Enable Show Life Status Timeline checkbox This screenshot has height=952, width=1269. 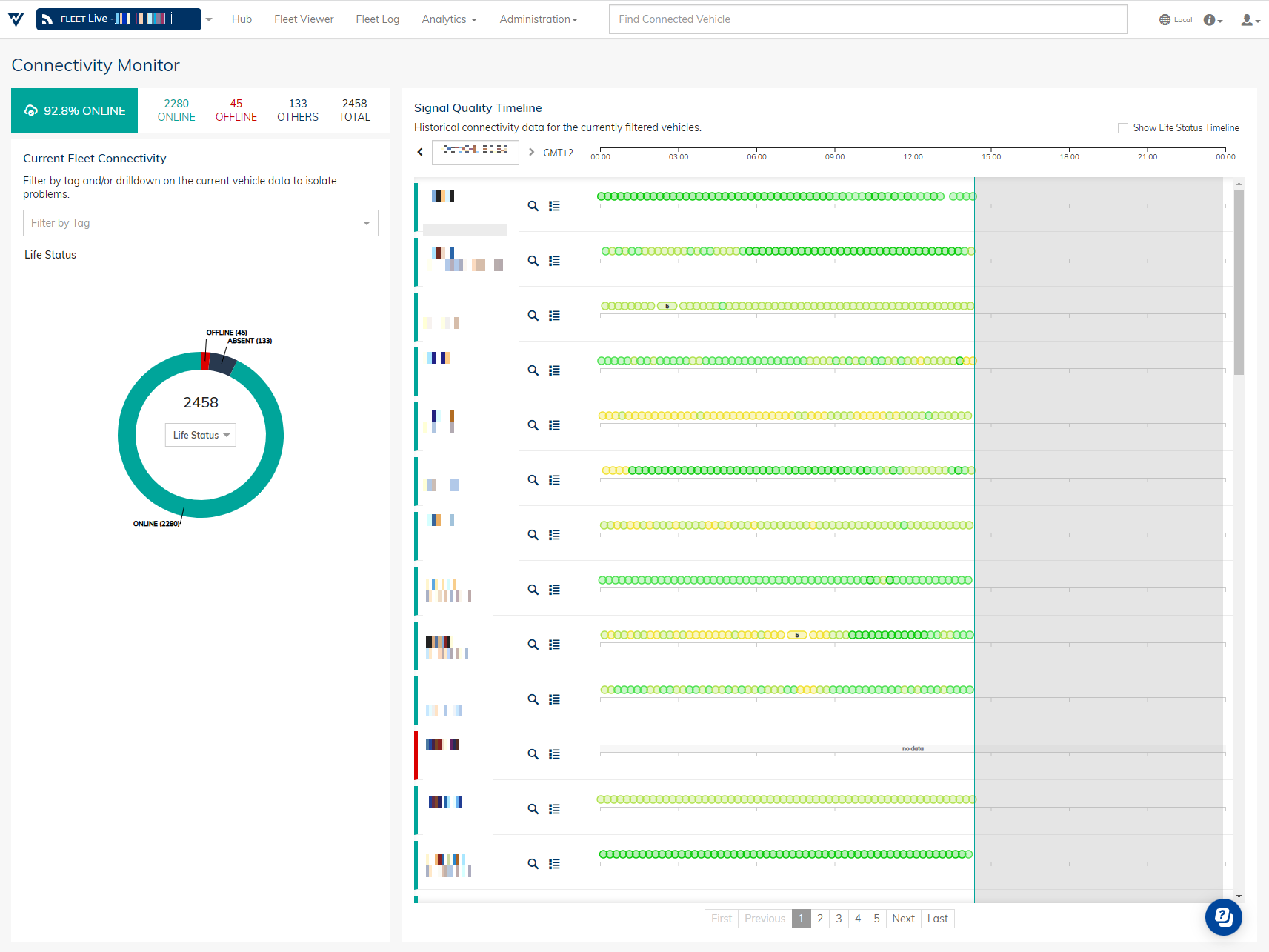coord(1123,128)
